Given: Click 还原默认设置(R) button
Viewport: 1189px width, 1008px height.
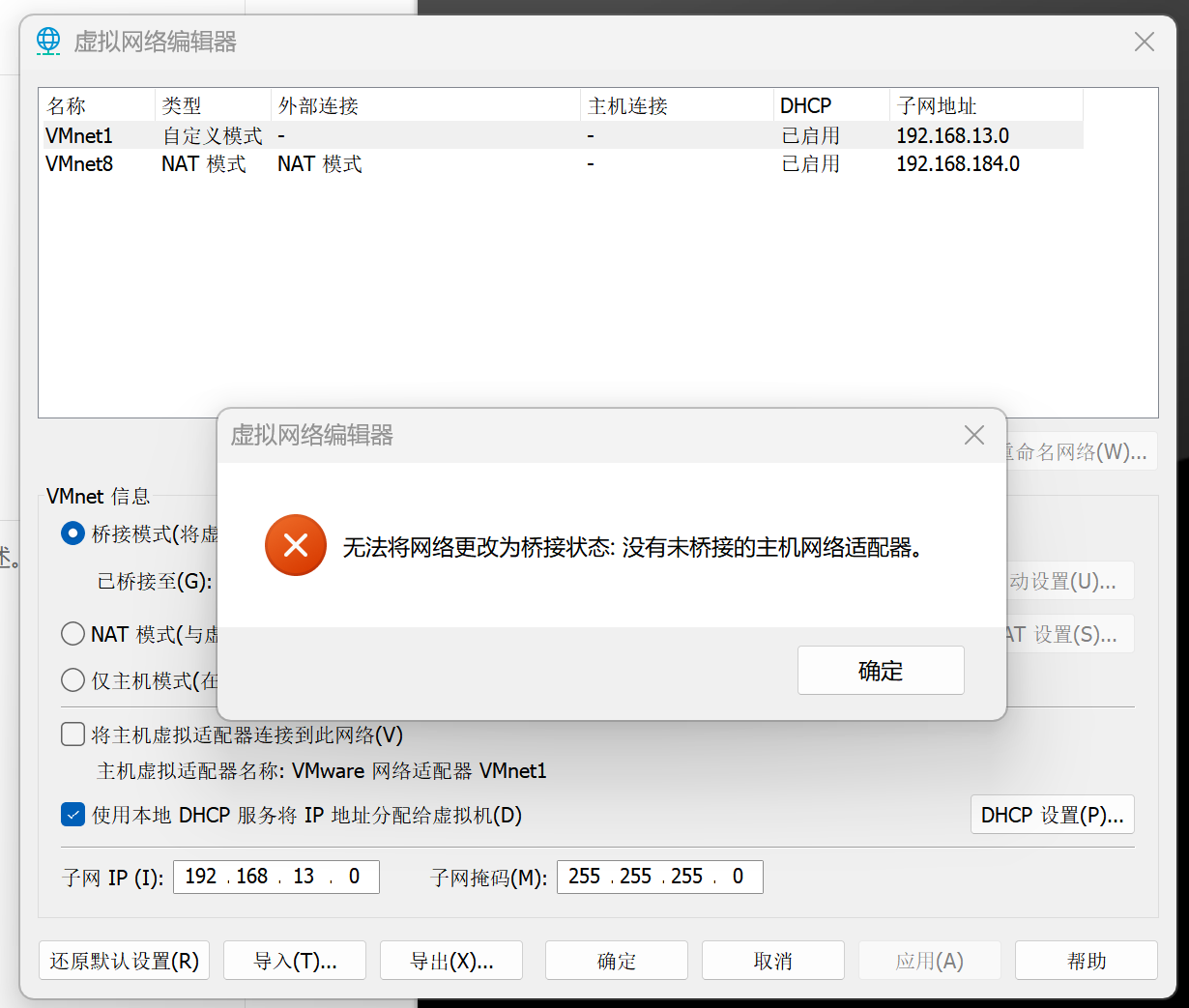Looking at the screenshot, I should (125, 961).
